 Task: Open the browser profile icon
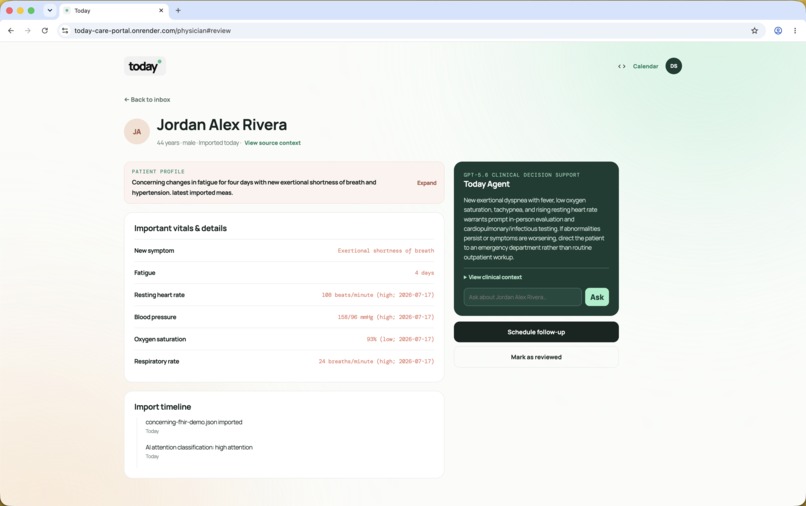pyautogui.click(x=778, y=31)
